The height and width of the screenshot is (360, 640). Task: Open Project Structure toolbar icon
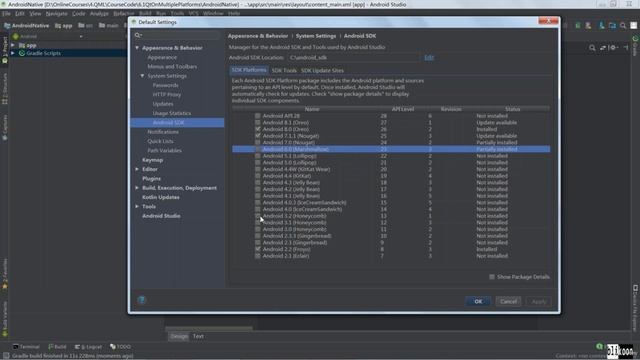point(612,25)
